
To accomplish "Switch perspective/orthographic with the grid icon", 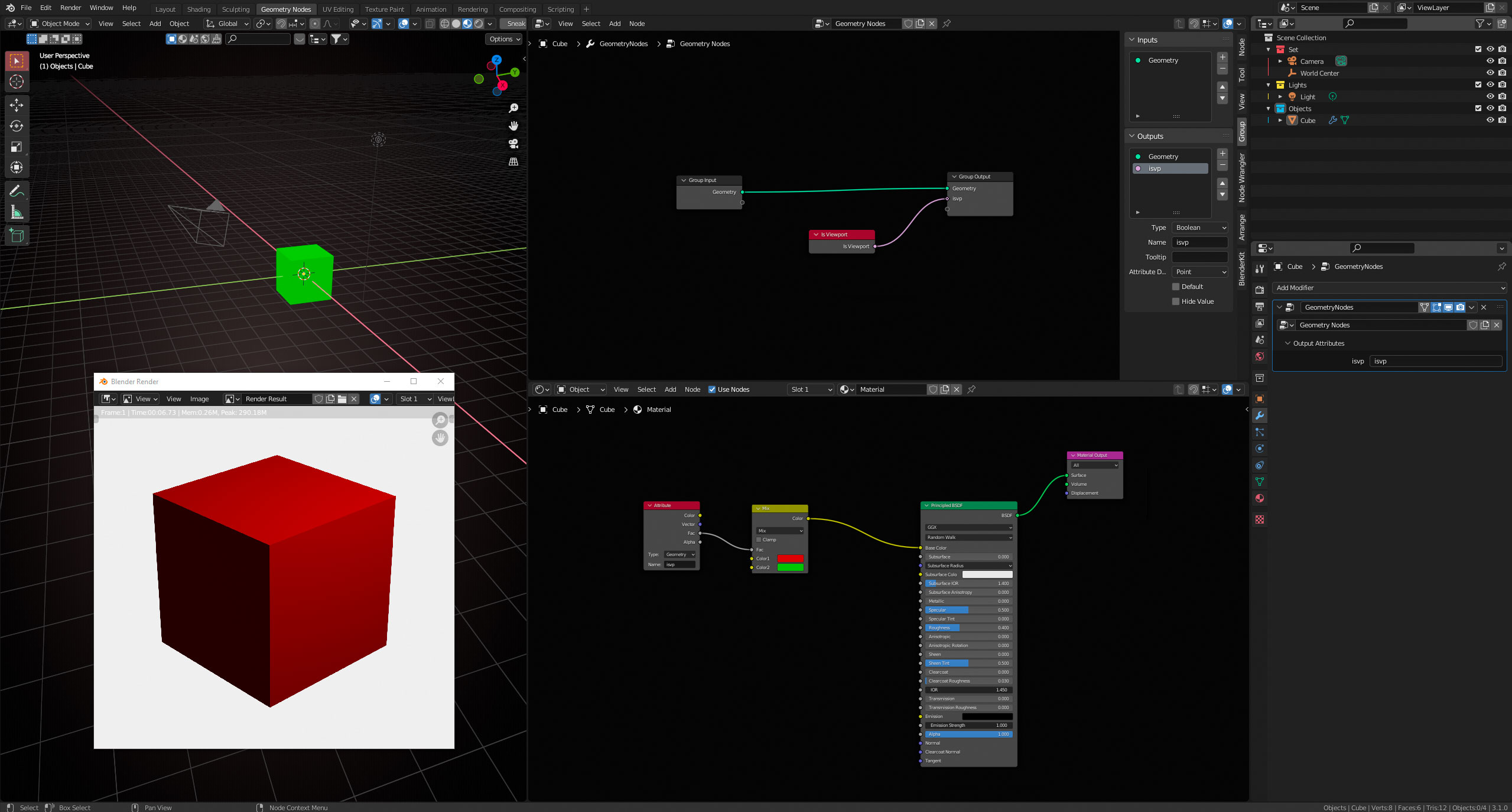I will 513,161.
